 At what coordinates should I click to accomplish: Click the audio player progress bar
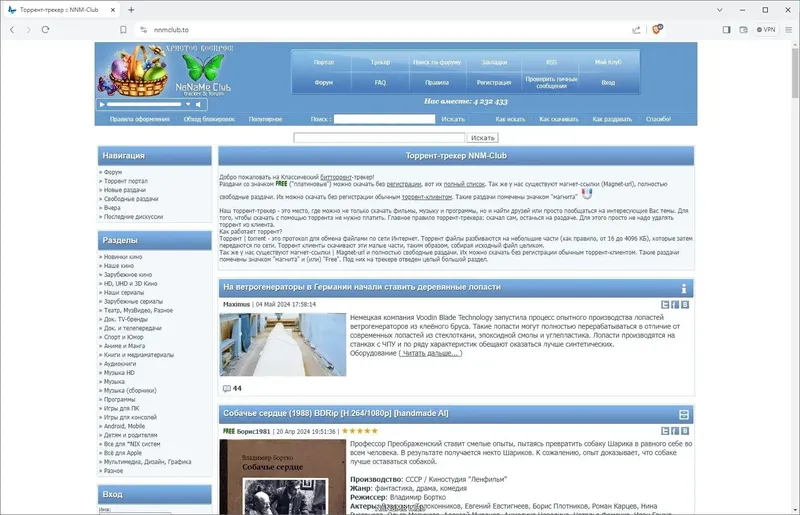click(144, 104)
